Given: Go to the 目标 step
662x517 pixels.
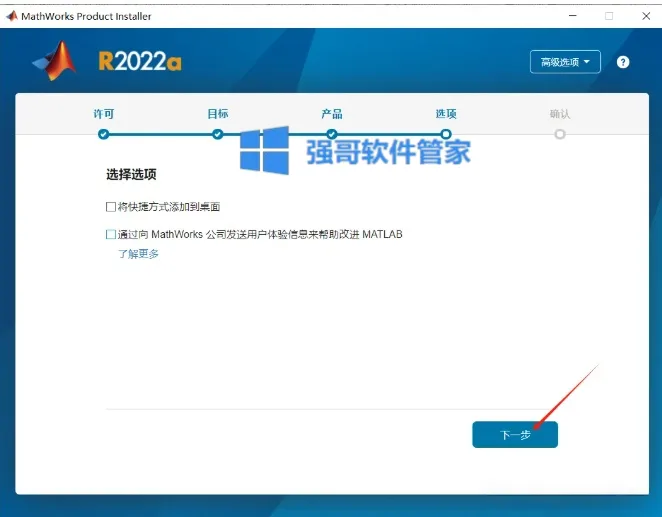Looking at the screenshot, I should (x=217, y=114).
